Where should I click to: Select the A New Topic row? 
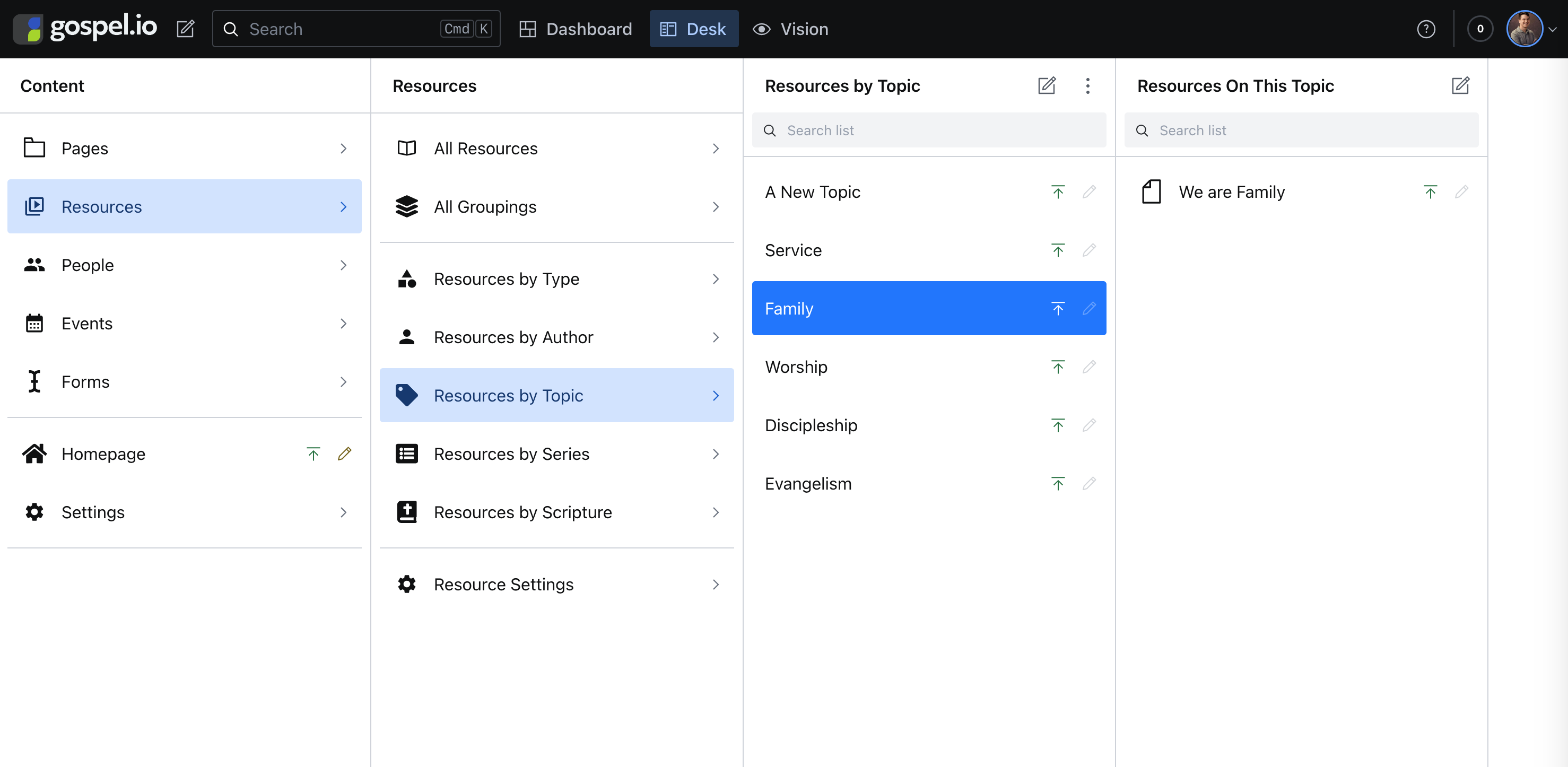pyautogui.click(x=929, y=192)
